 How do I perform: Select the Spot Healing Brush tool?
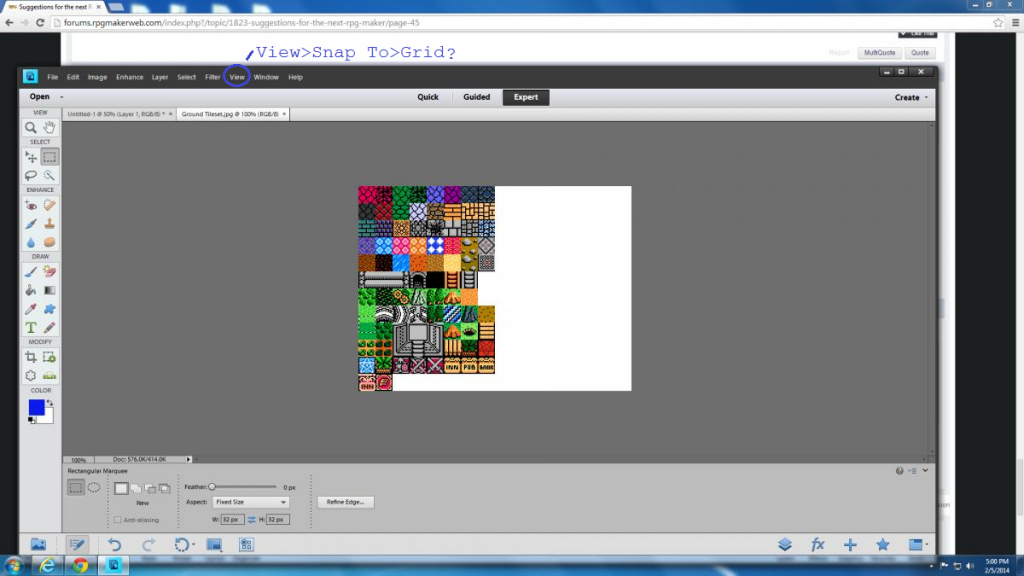point(50,206)
